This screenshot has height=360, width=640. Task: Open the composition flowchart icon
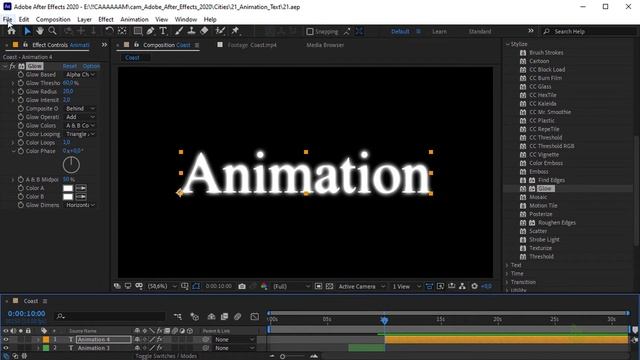pos(462,287)
